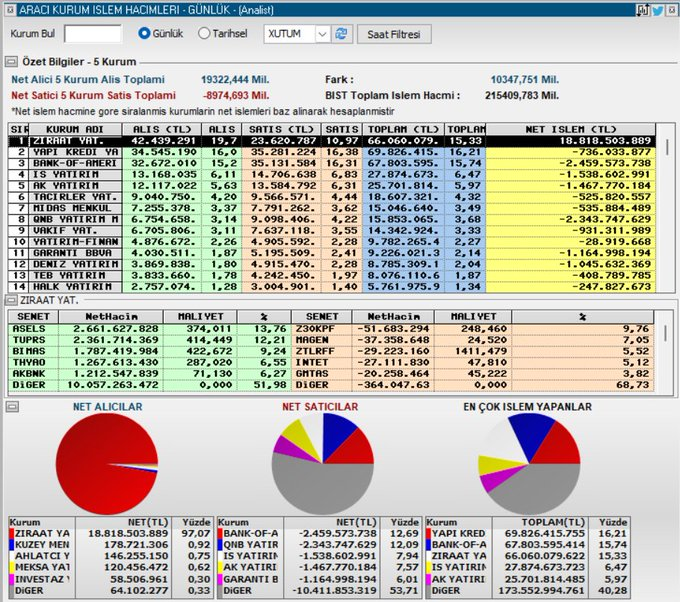Viewport: 680px width, 602px height.
Task: Click the NetHacim header in green stock table
Action: tap(111, 317)
